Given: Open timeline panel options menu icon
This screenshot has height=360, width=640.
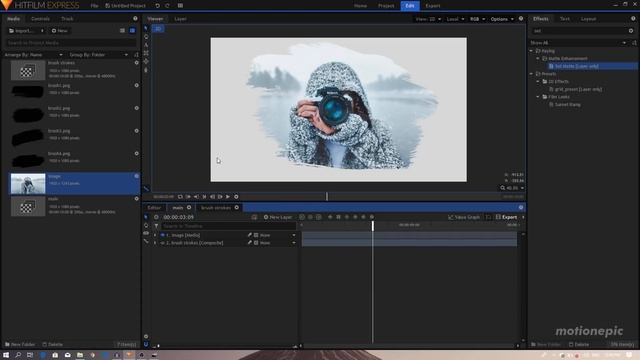Looking at the screenshot, I should (521, 207).
